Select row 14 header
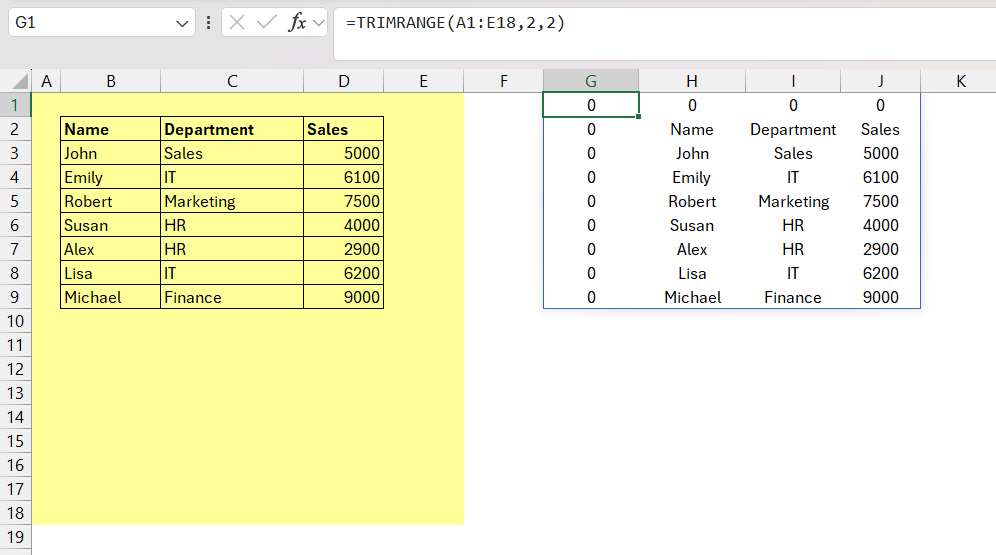Image resolution: width=996 pixels, height=555 pixels. 15,417
